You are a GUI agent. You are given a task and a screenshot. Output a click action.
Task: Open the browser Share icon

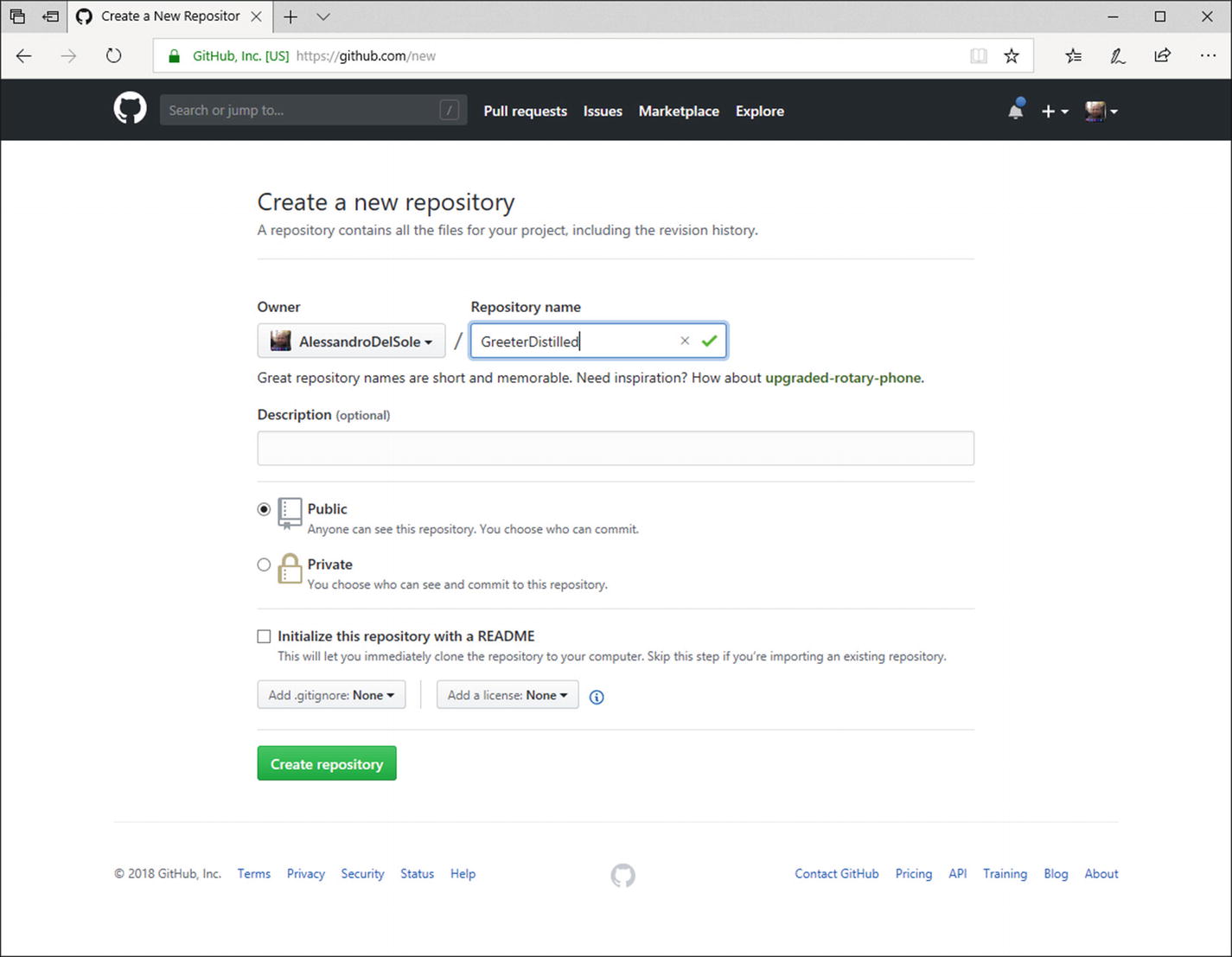pos(1163,56)
